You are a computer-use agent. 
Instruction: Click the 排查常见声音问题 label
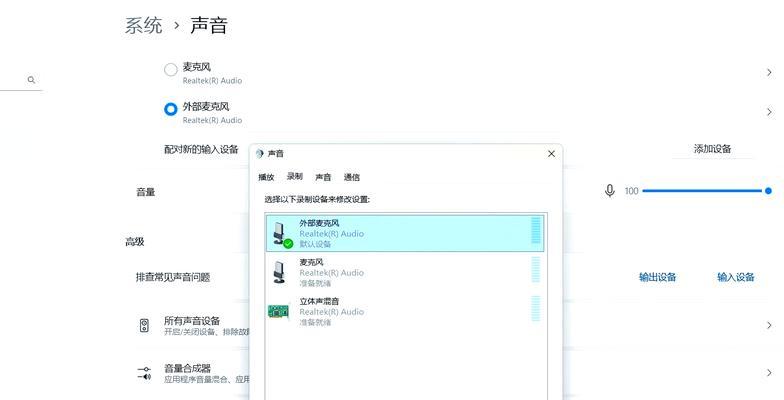pyautogui.click(x=172, y=277)
